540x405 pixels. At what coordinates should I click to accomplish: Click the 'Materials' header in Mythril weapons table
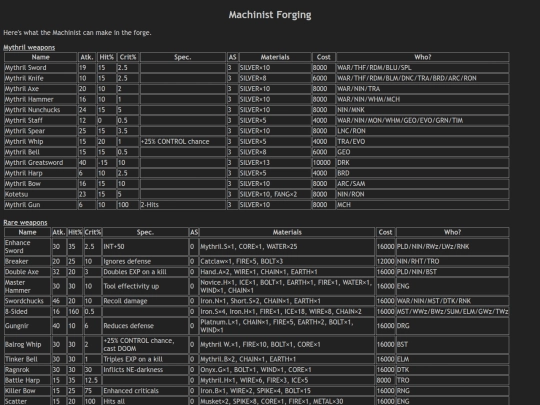click(275, 57)
